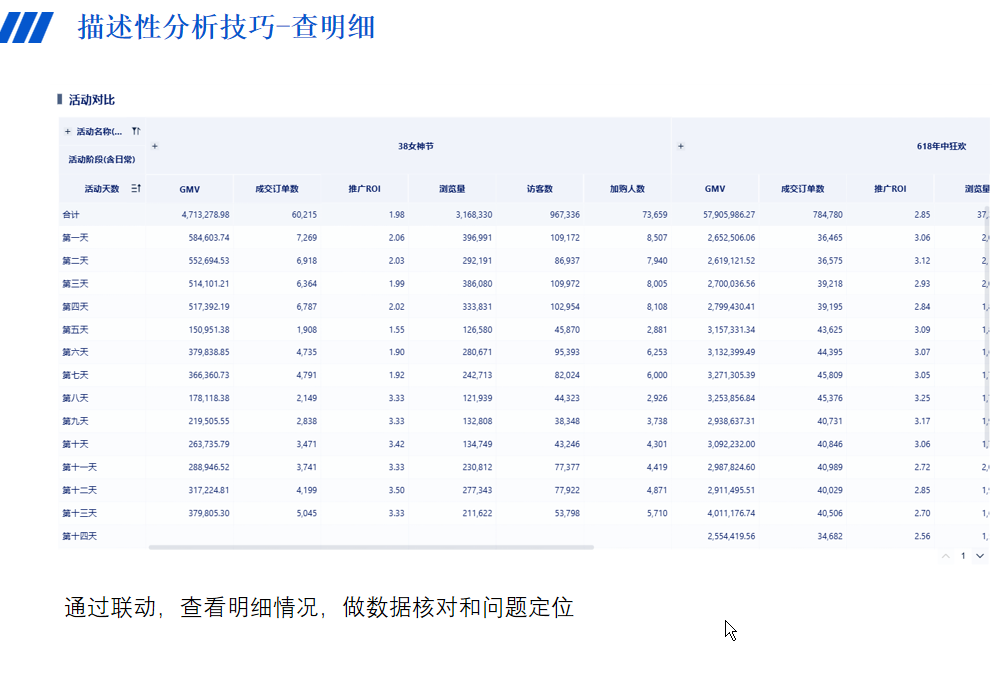Expand the 618年中狂欢 column group plus icon
The image size is (999, 683).
680,146
